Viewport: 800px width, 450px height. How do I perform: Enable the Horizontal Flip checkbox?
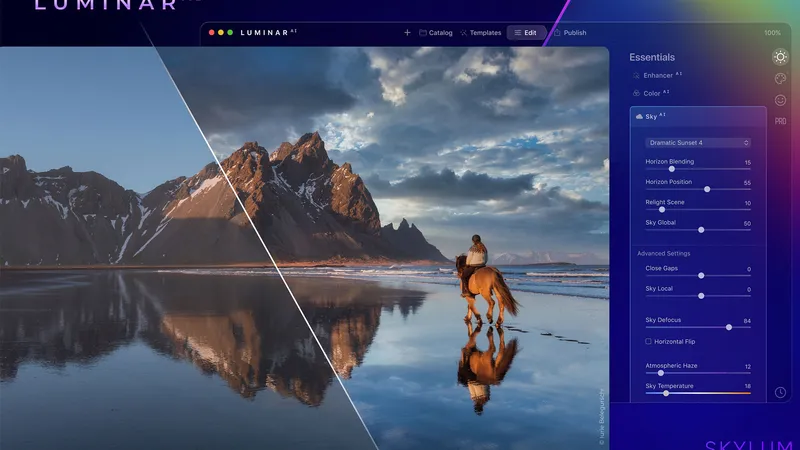(x=649, y=341)
